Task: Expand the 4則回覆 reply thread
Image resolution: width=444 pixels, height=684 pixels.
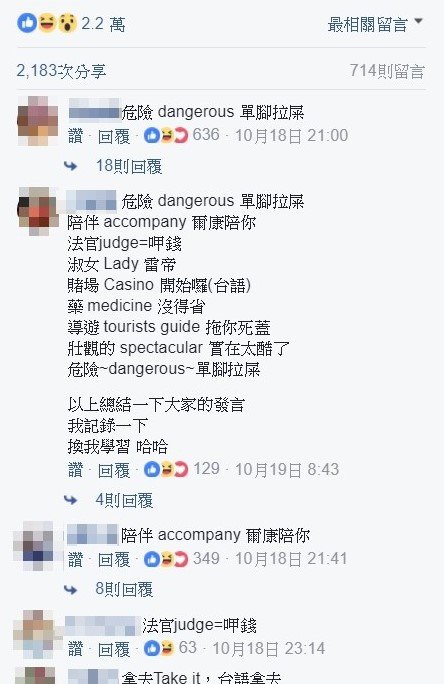Action: click(x=124, y=500)
